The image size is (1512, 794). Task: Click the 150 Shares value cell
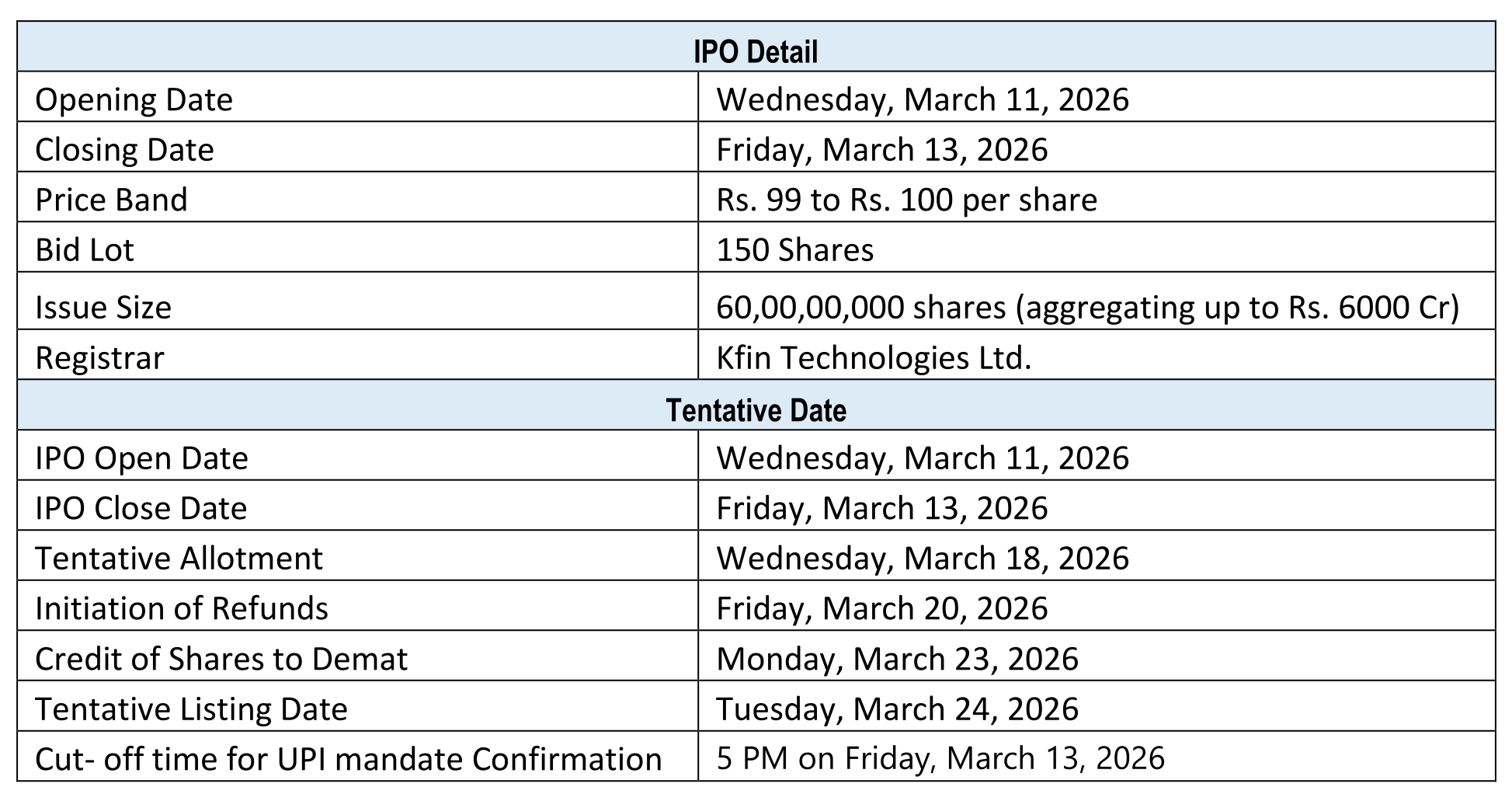[x=794, y=250]
